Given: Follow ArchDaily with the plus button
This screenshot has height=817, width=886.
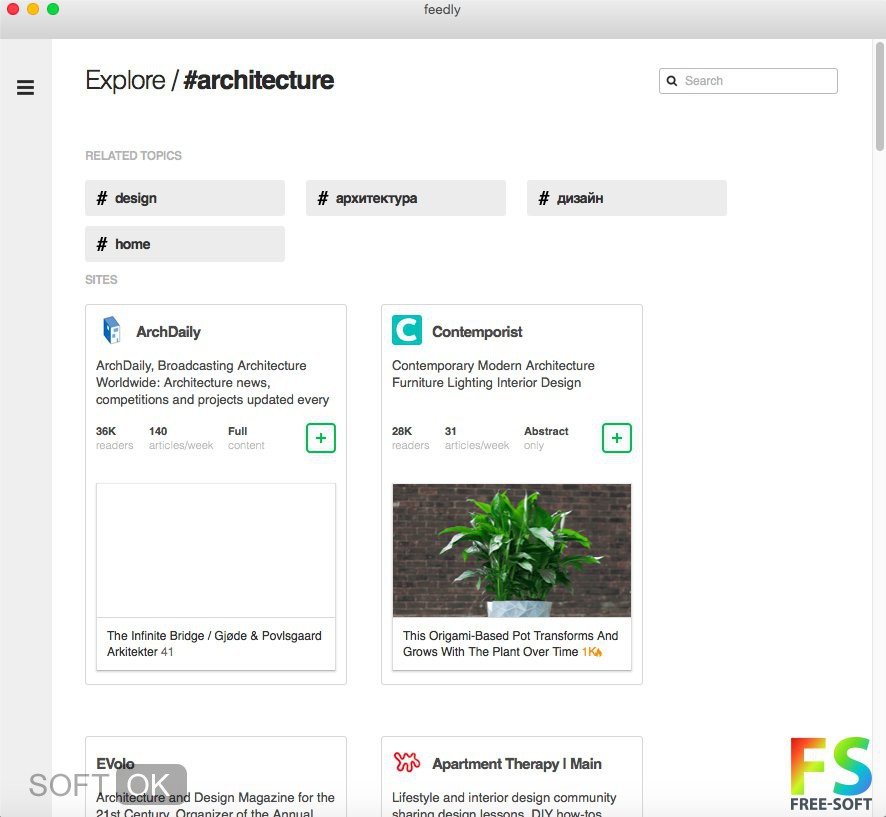Looking at the screenshot, I should pos(321,438).
